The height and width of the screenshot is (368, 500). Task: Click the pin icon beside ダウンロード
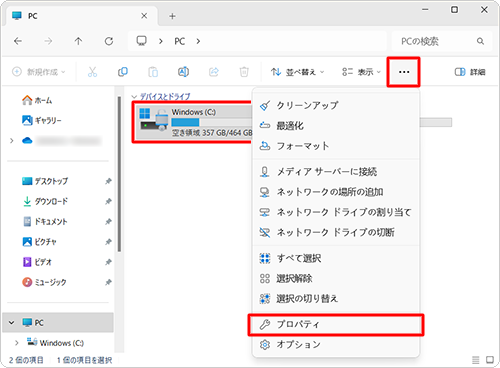tap(108, 201)
